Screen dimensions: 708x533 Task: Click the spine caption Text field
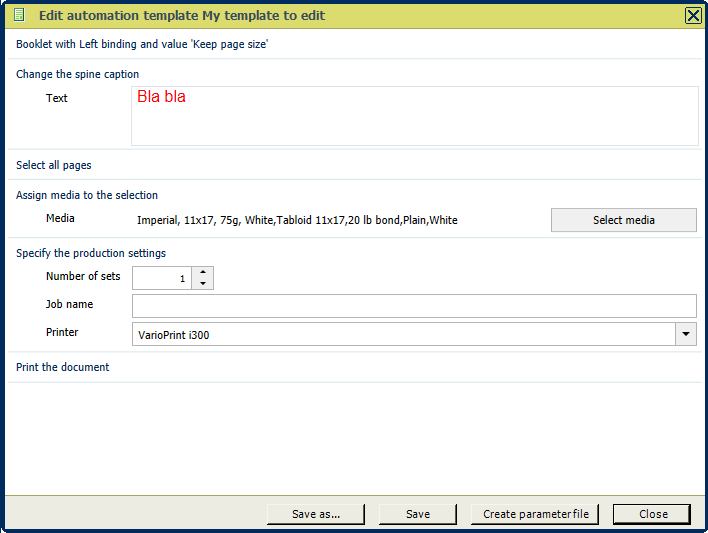point(415,116)
